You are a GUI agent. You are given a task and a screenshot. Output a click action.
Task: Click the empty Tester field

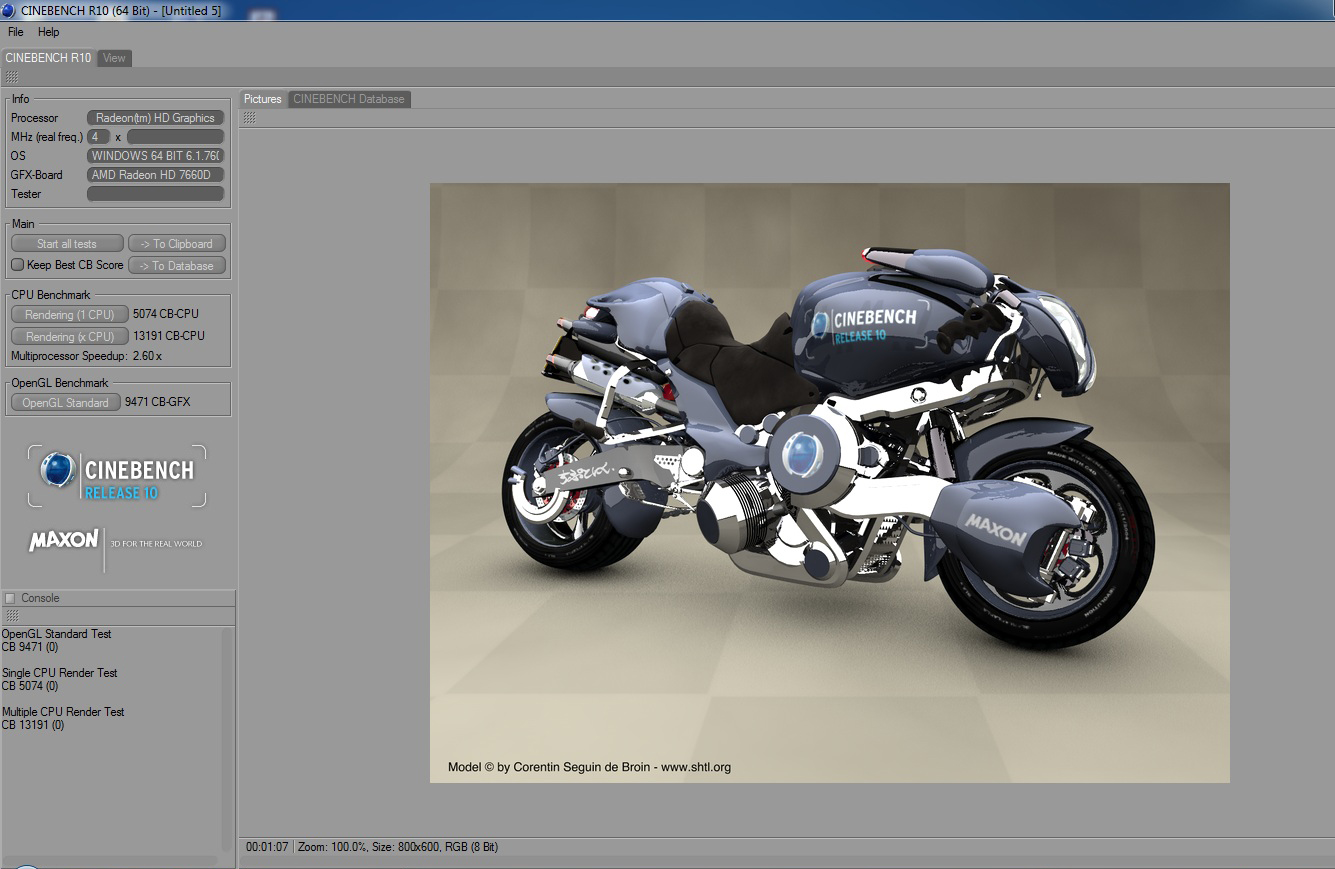[155, 194]
